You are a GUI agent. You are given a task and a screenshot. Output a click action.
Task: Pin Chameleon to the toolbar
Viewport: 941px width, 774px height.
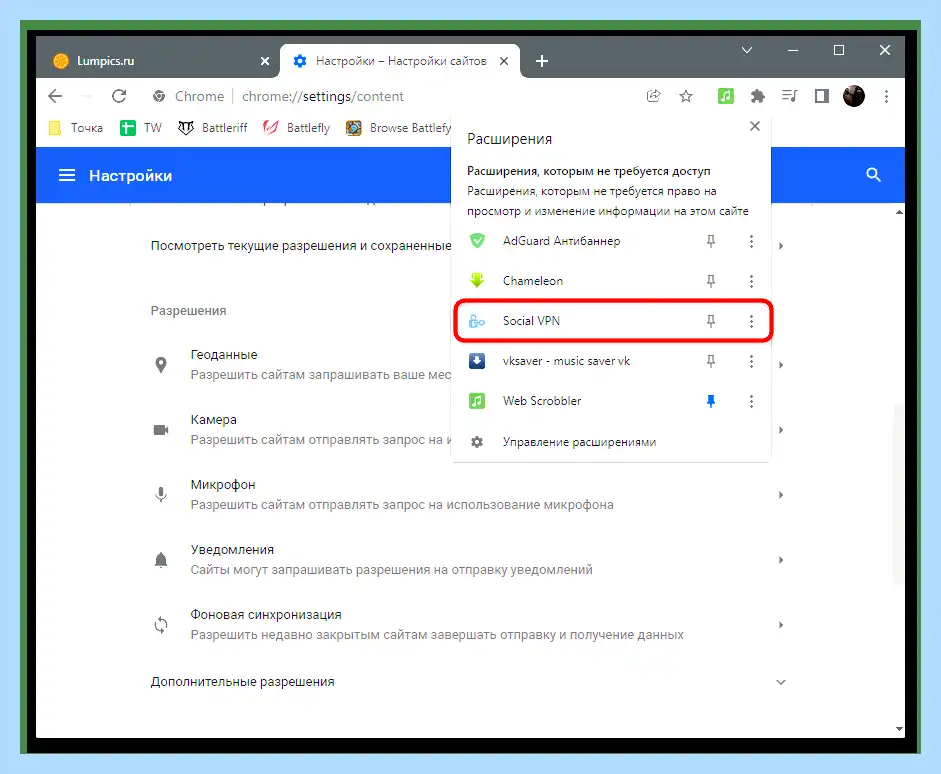pyautogui.click(x=711, y=281)
